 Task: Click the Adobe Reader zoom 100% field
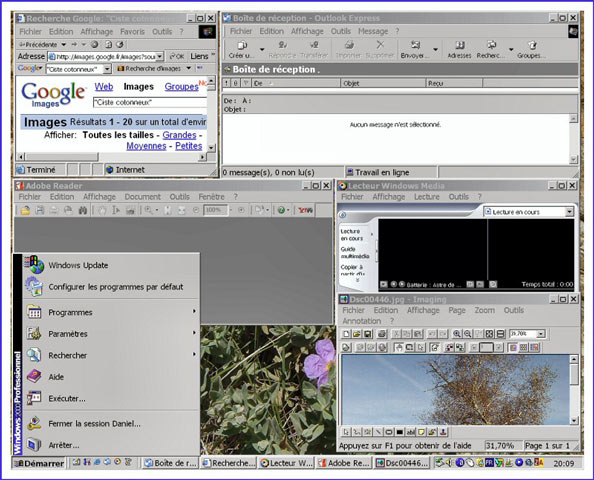215,210
